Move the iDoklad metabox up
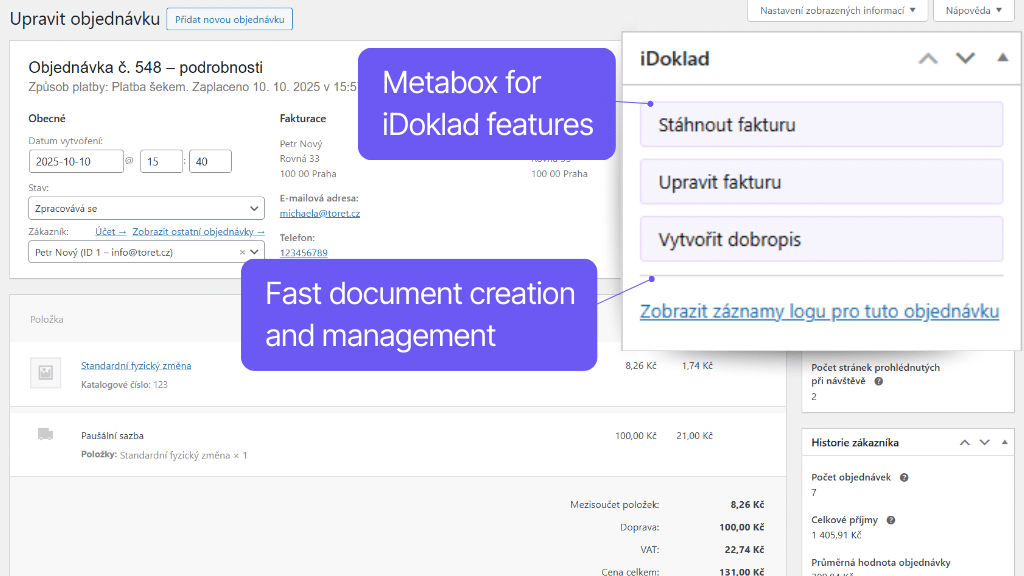This screenshot has width=1024, height=576. click(x=927, y=58)
